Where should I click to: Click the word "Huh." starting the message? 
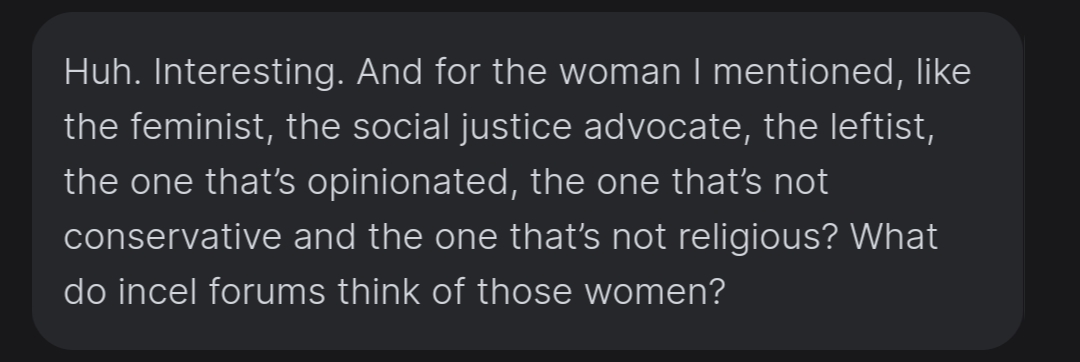coord(103,72)
